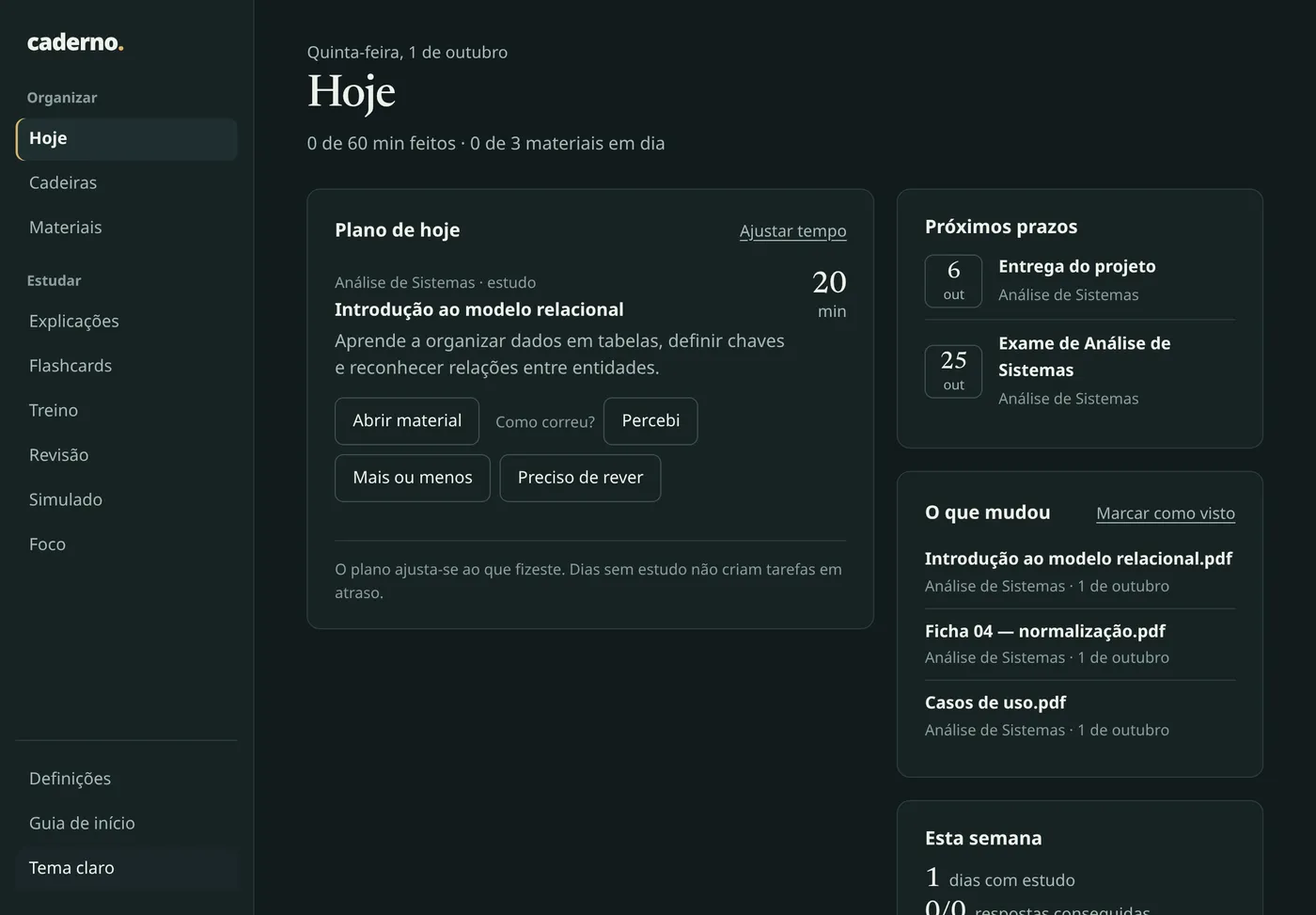Open the Hoje sidebar item

pos(126,139)
